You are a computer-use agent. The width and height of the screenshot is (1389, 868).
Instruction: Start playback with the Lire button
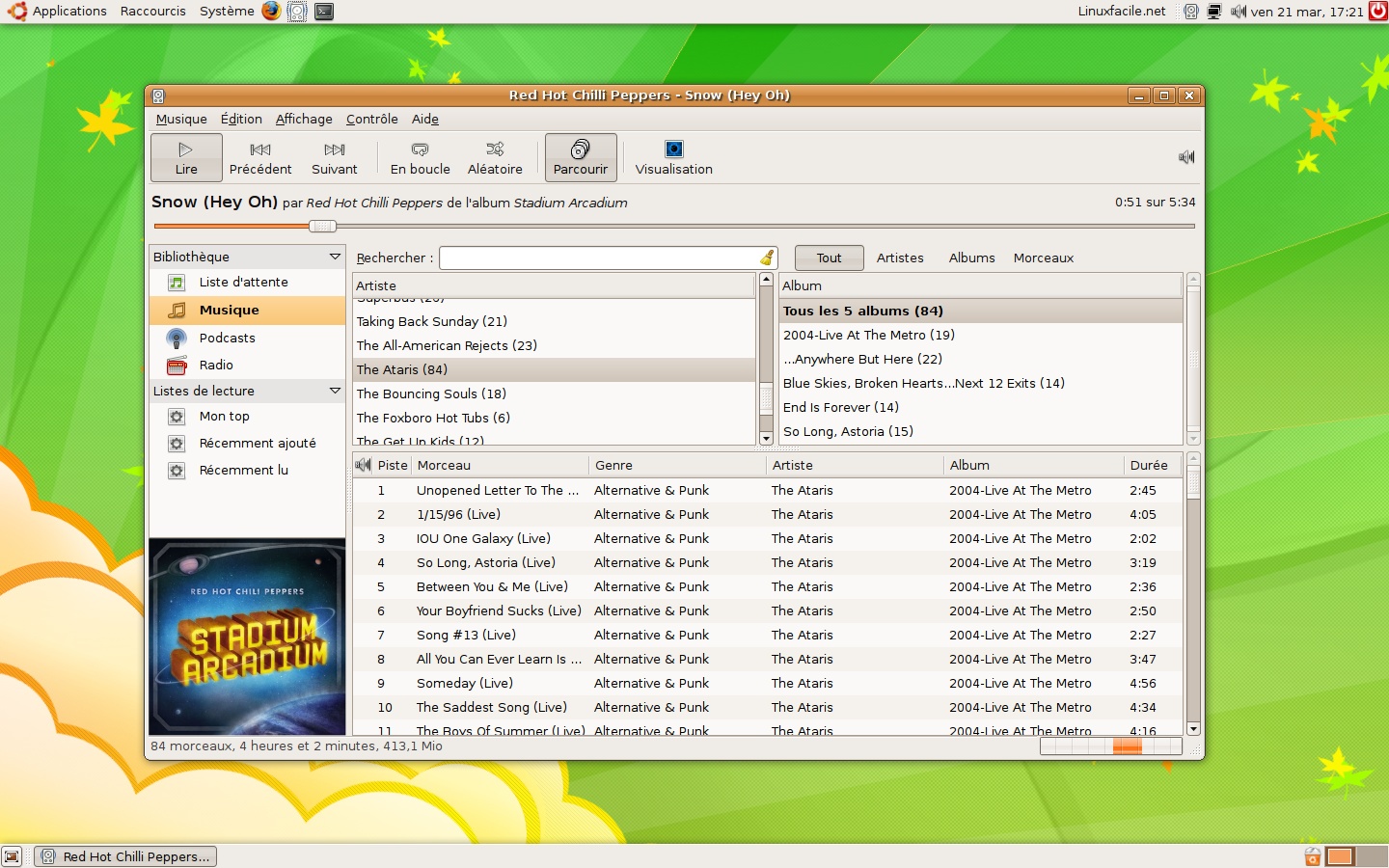[186, 157]
